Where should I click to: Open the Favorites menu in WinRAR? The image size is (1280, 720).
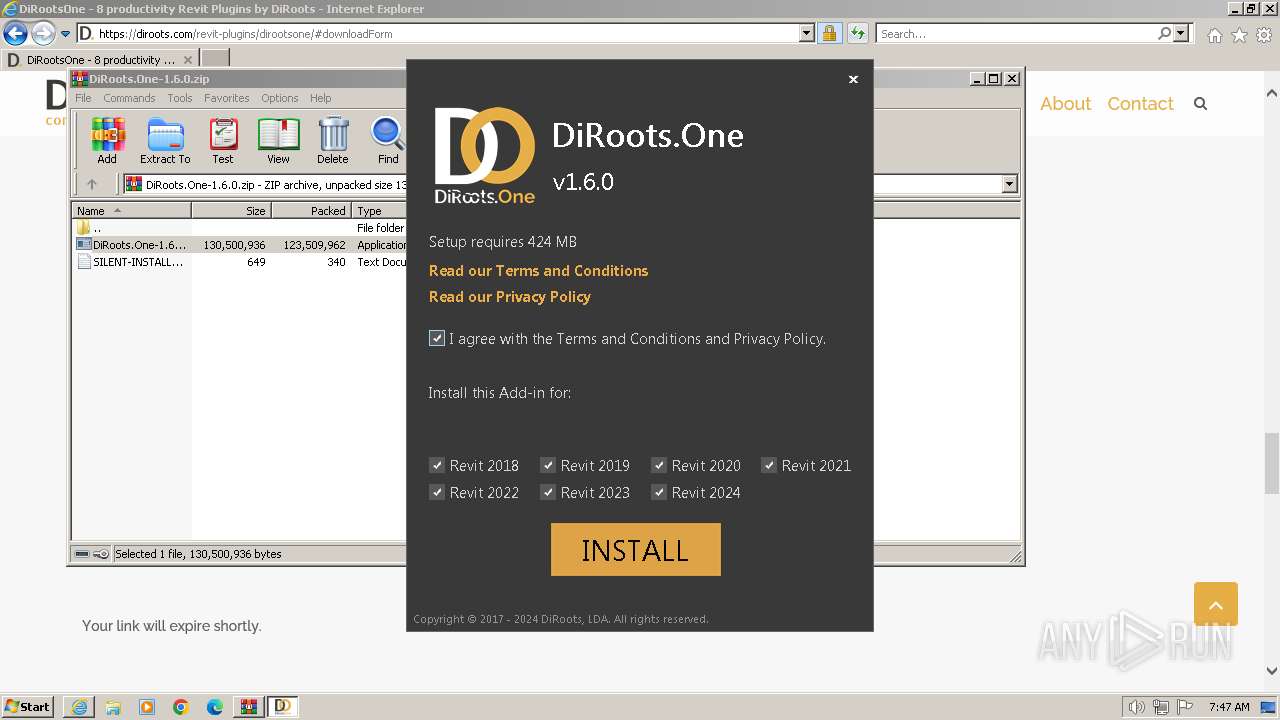(227, 98)
